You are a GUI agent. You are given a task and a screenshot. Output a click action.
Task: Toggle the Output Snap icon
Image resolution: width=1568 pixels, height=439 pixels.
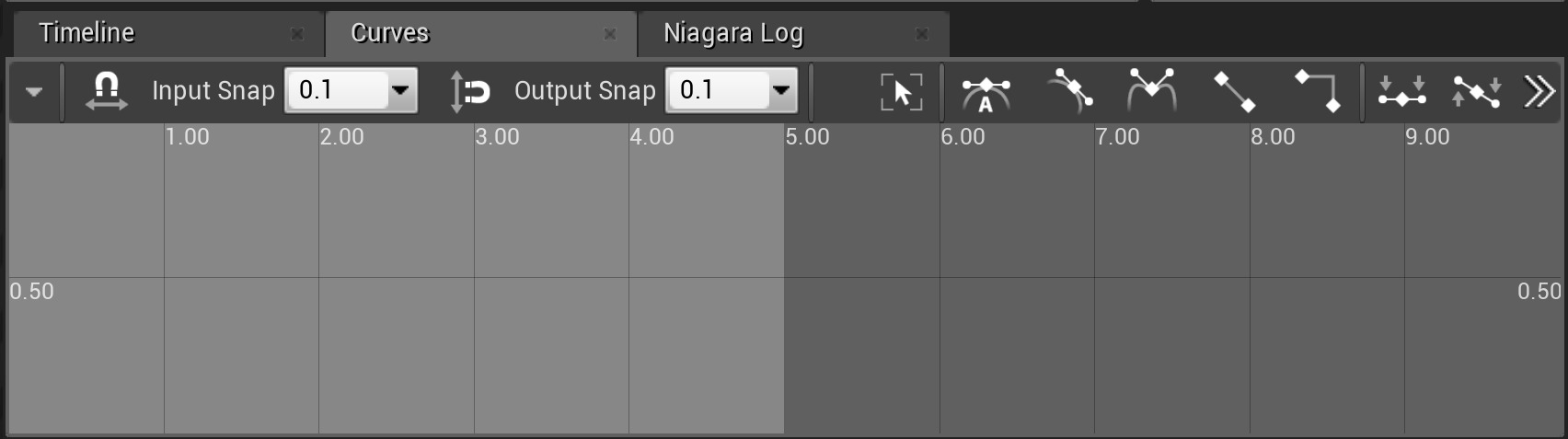click(x=469, y=91)
